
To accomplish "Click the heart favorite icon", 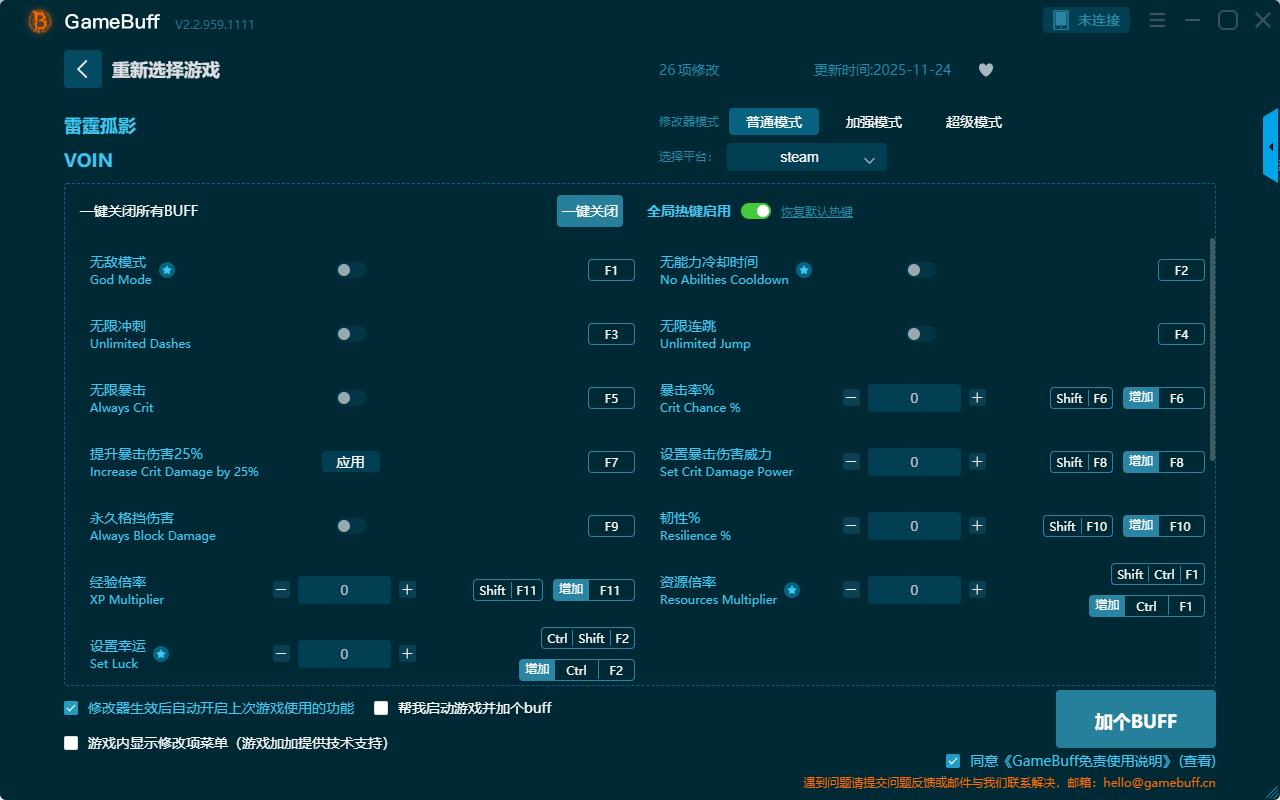I will pos(985,70).
